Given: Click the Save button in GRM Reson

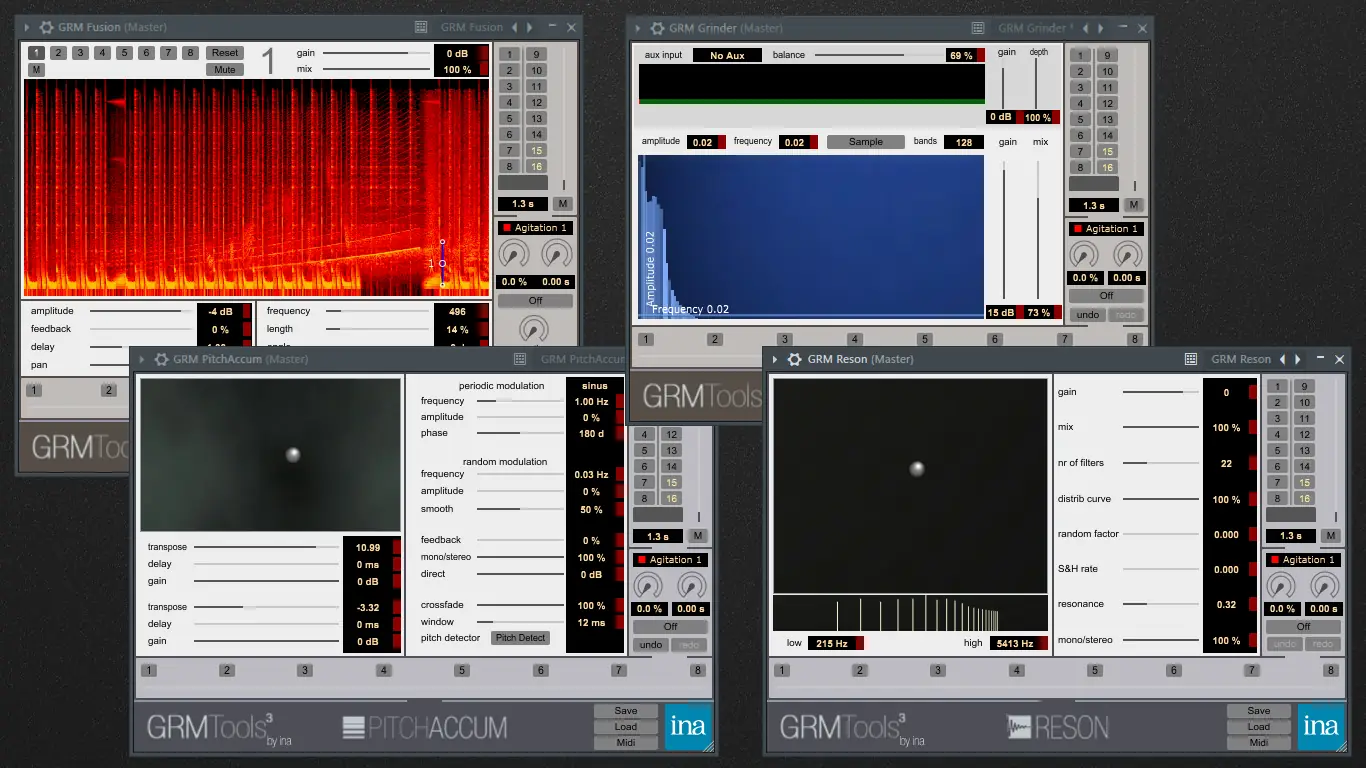Looking at the screenshot, I should click(1259, 711).
